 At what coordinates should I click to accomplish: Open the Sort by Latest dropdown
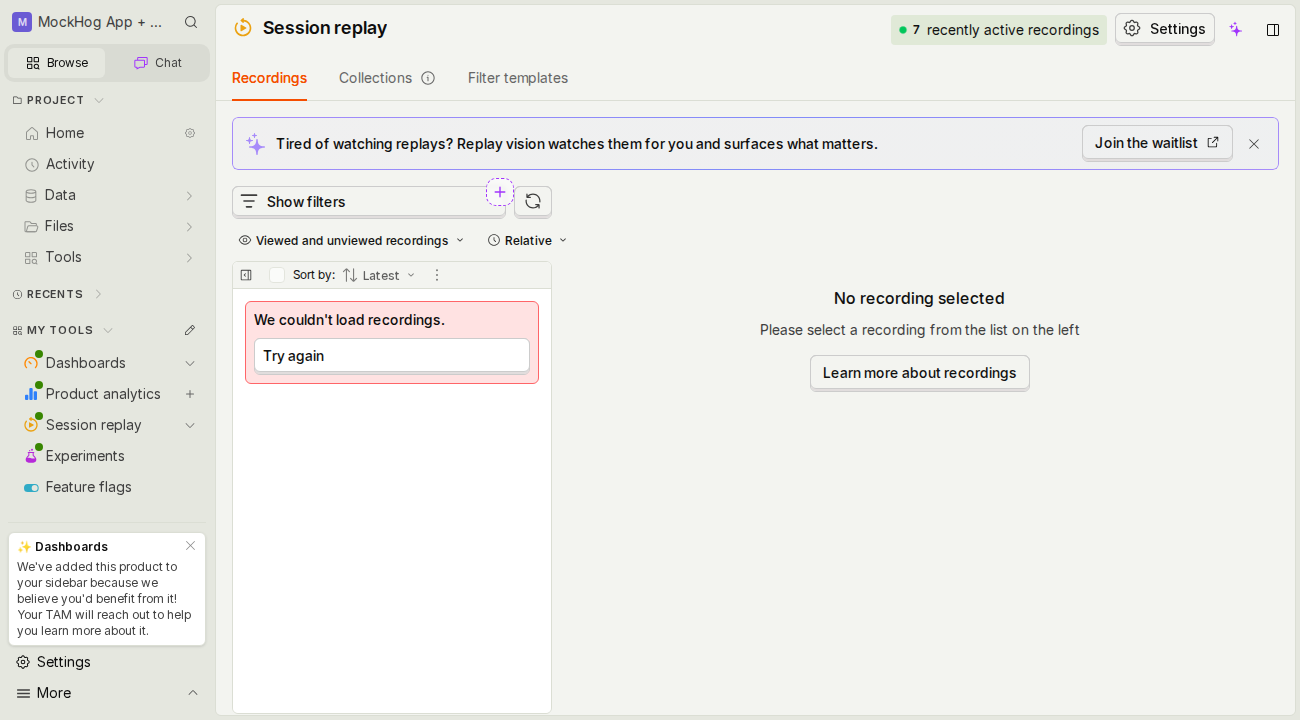[379, 275]
